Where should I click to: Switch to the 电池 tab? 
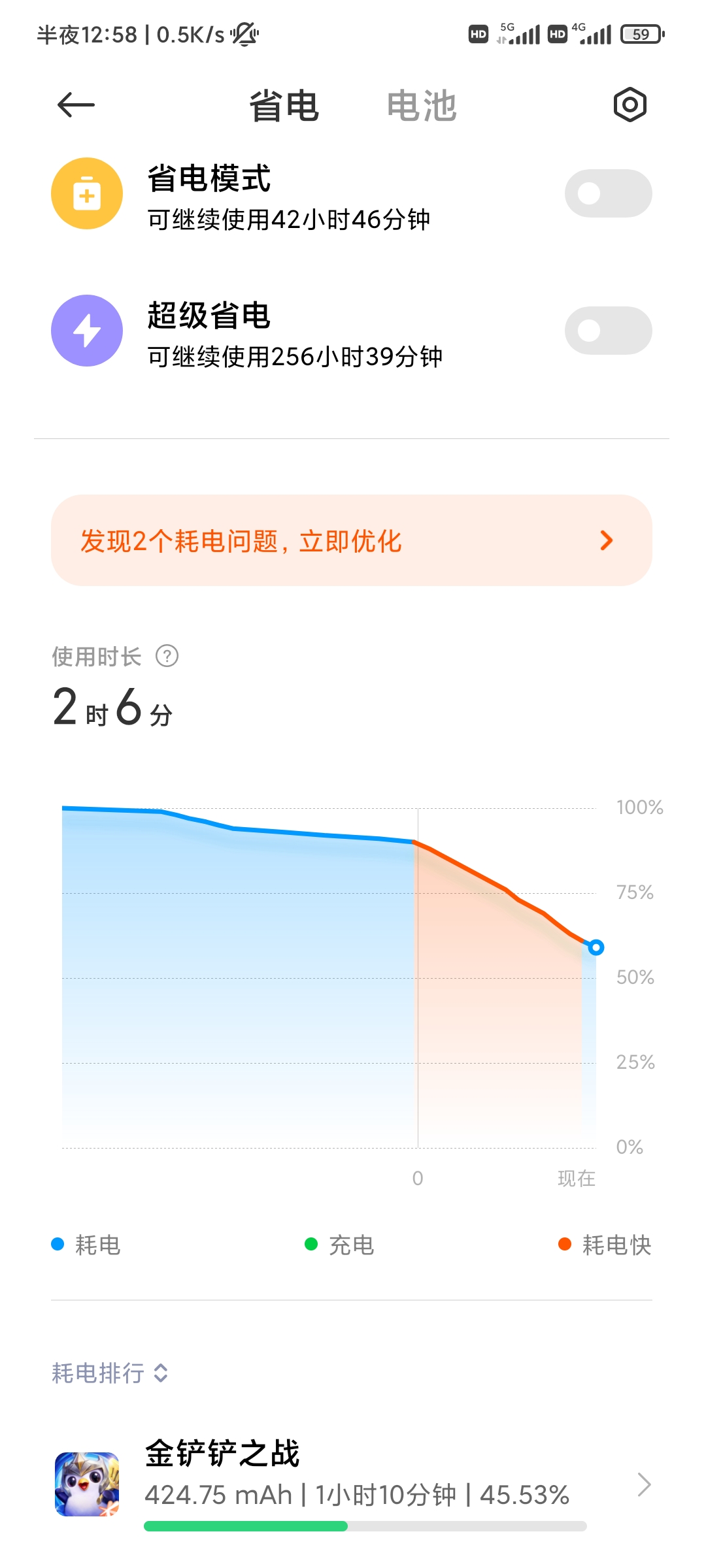(x=422, y=106)
